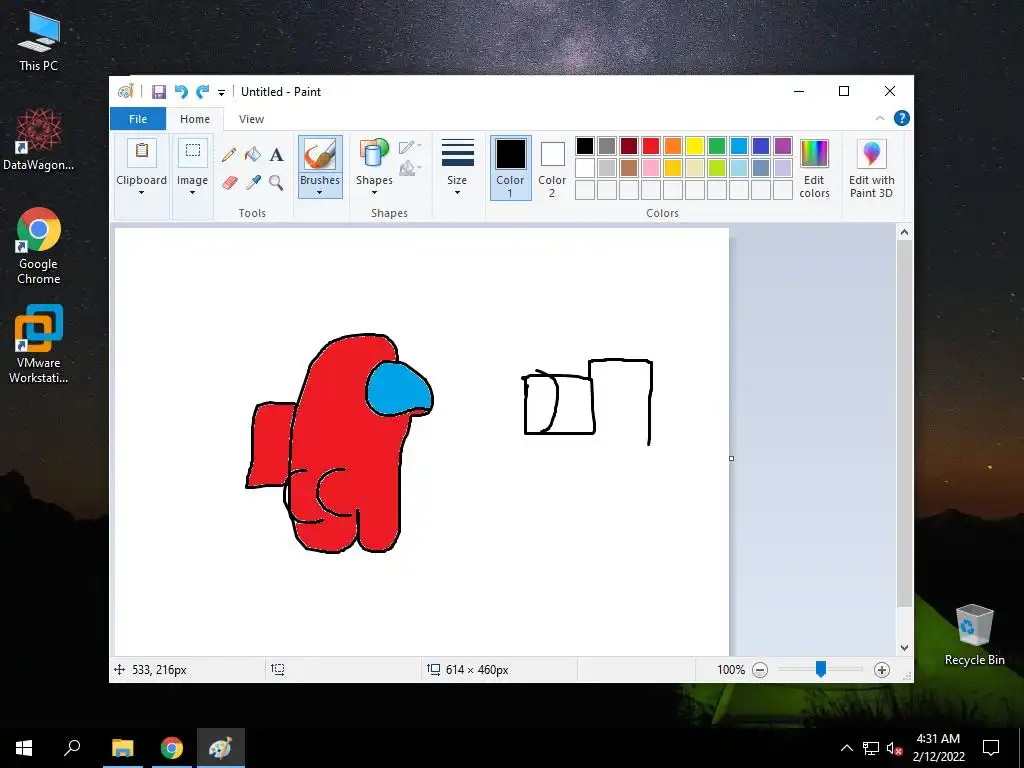
Task: Select the This PC desktop icon
Action: [39, 41]
